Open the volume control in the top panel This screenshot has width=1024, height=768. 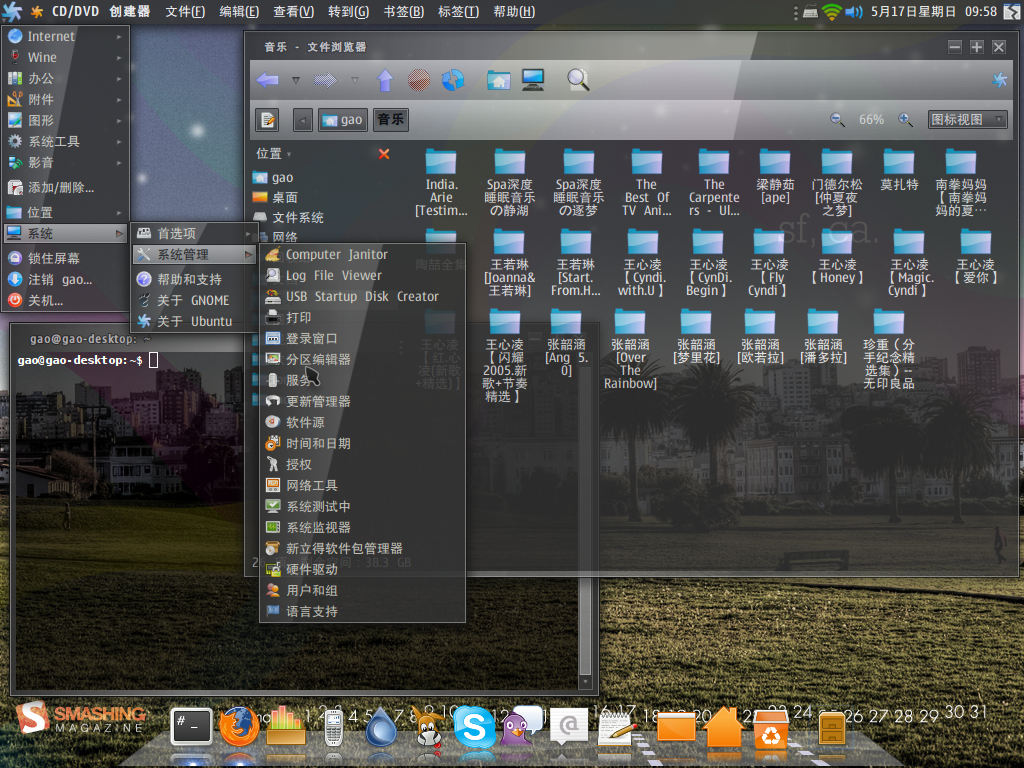854,12
